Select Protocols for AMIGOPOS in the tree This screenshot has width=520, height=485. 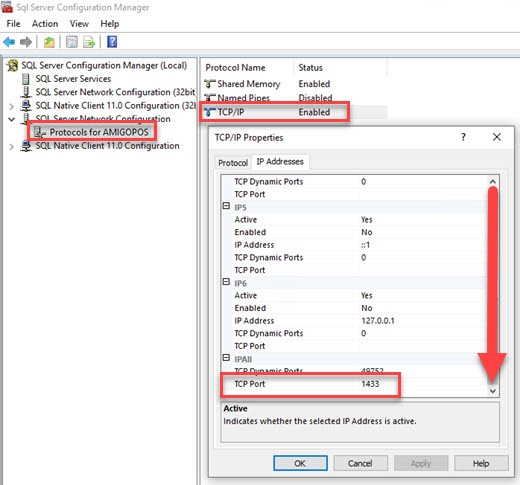tap(99, 132)
